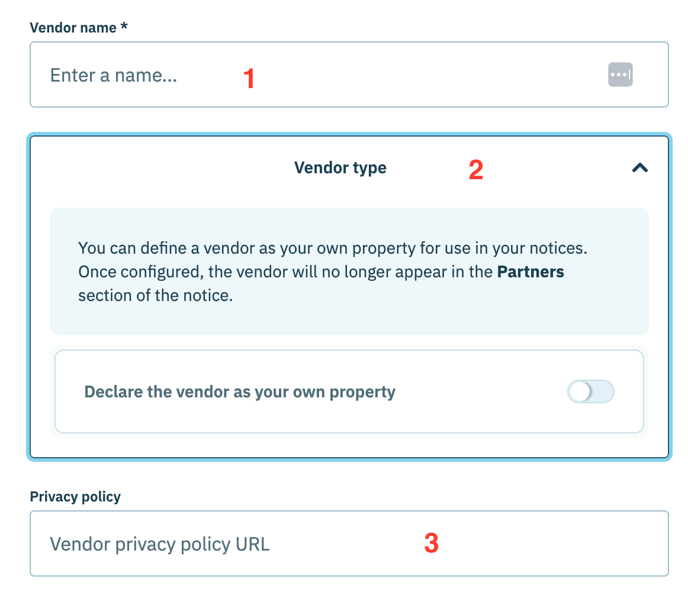
Task: Click the required asterisk beside Vendor name
Action: (x=124, y=26)
